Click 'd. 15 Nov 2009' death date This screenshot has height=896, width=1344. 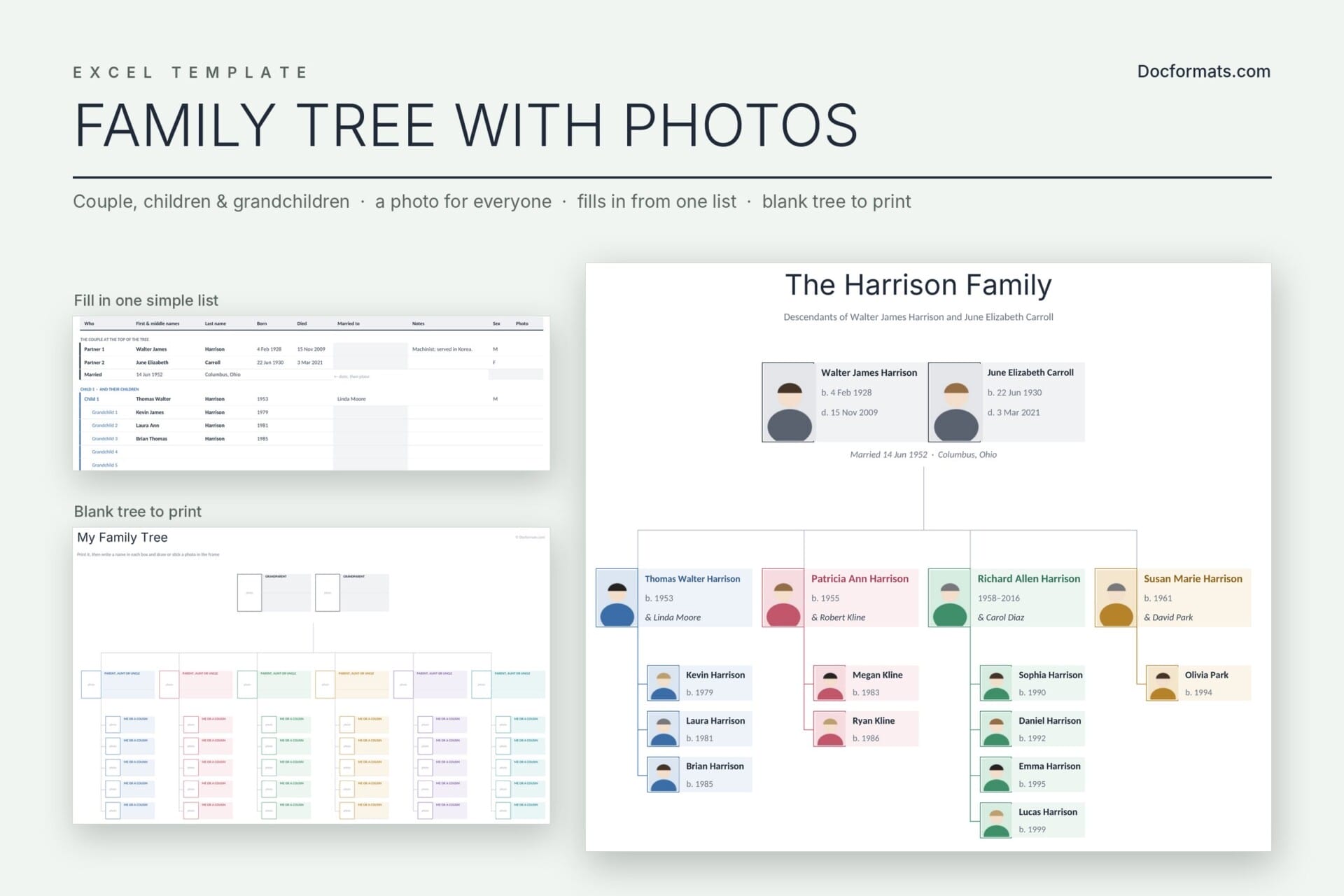point(849,412)
